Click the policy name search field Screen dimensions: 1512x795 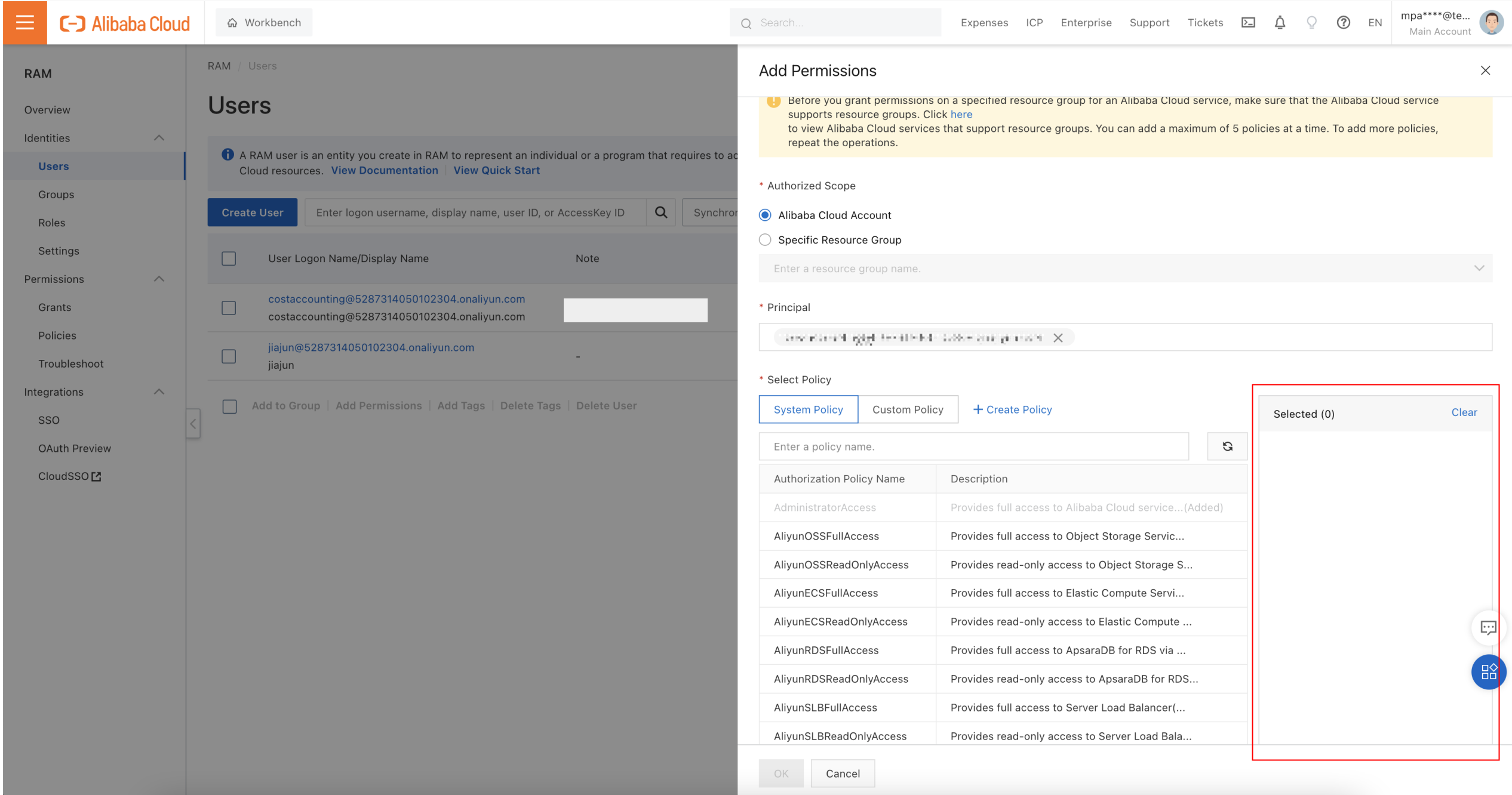[973, 446]
